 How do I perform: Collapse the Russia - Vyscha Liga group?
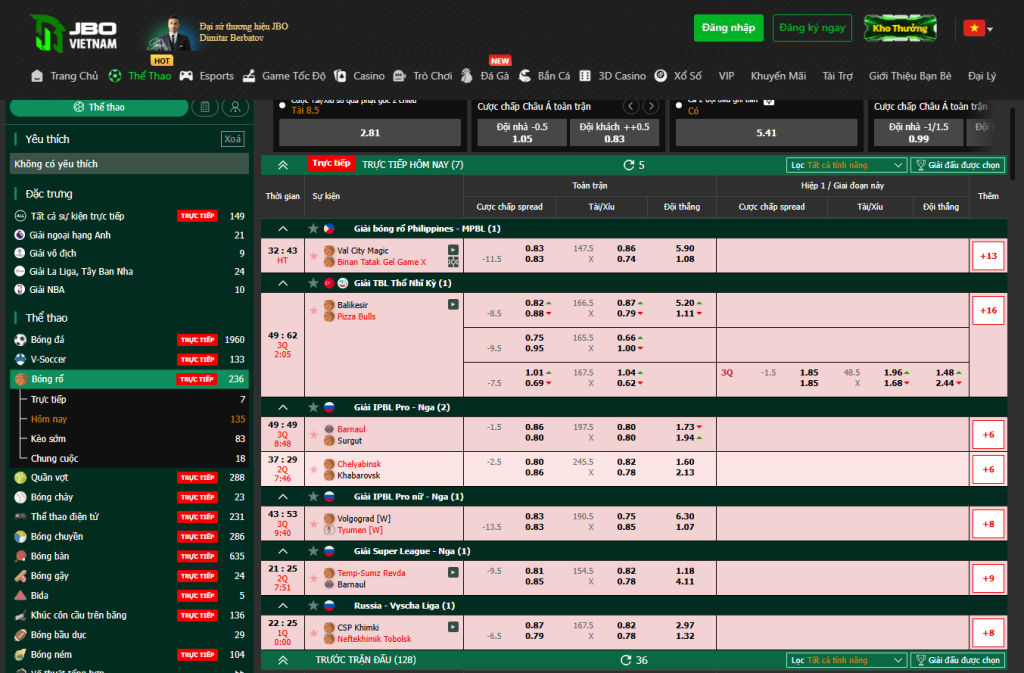(x=283, y=605)
